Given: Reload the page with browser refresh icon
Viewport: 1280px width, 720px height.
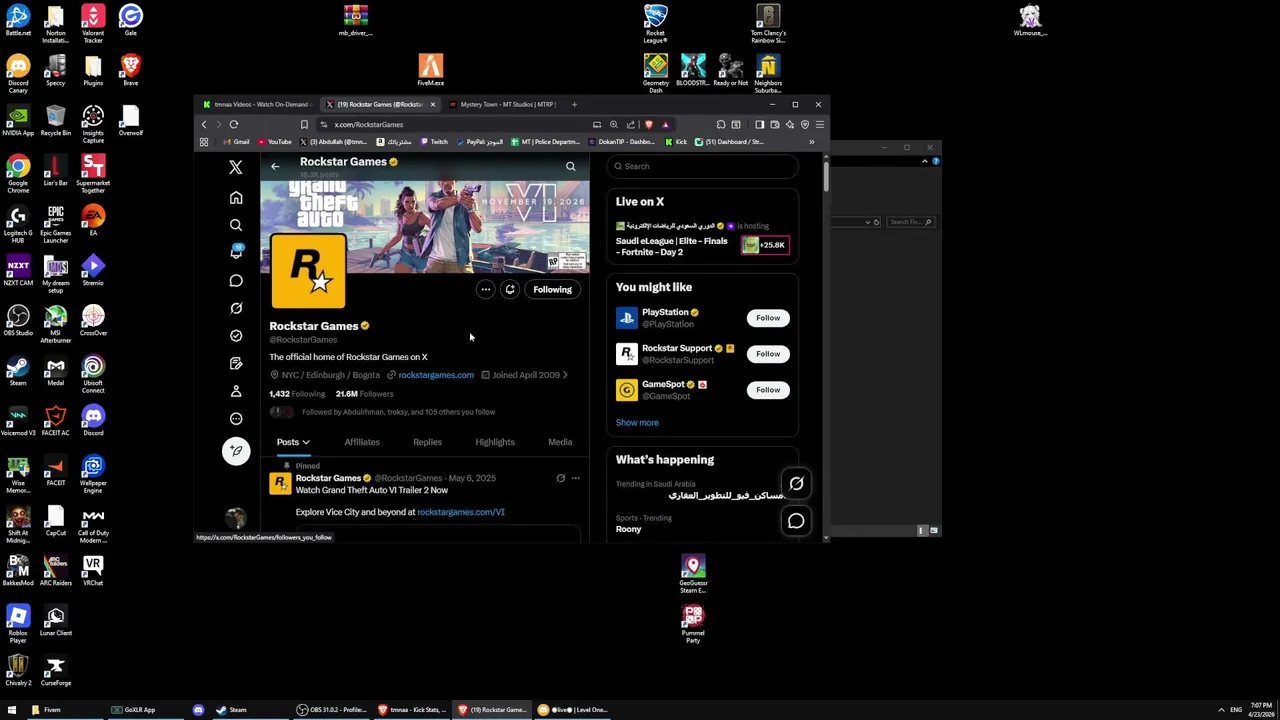Looking at the screenshot, I should tap(234, 125).
